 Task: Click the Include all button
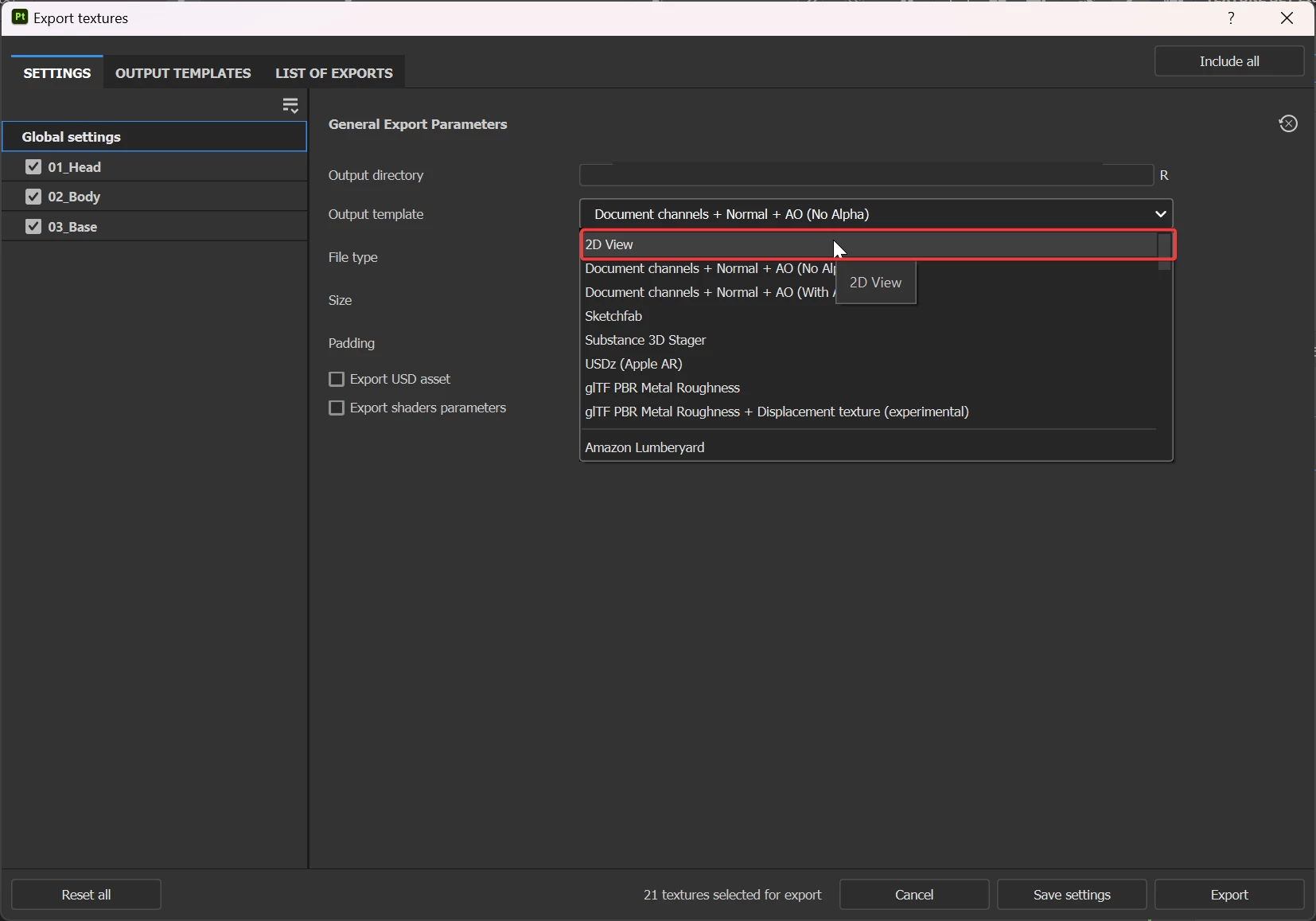pos(1229,61)
